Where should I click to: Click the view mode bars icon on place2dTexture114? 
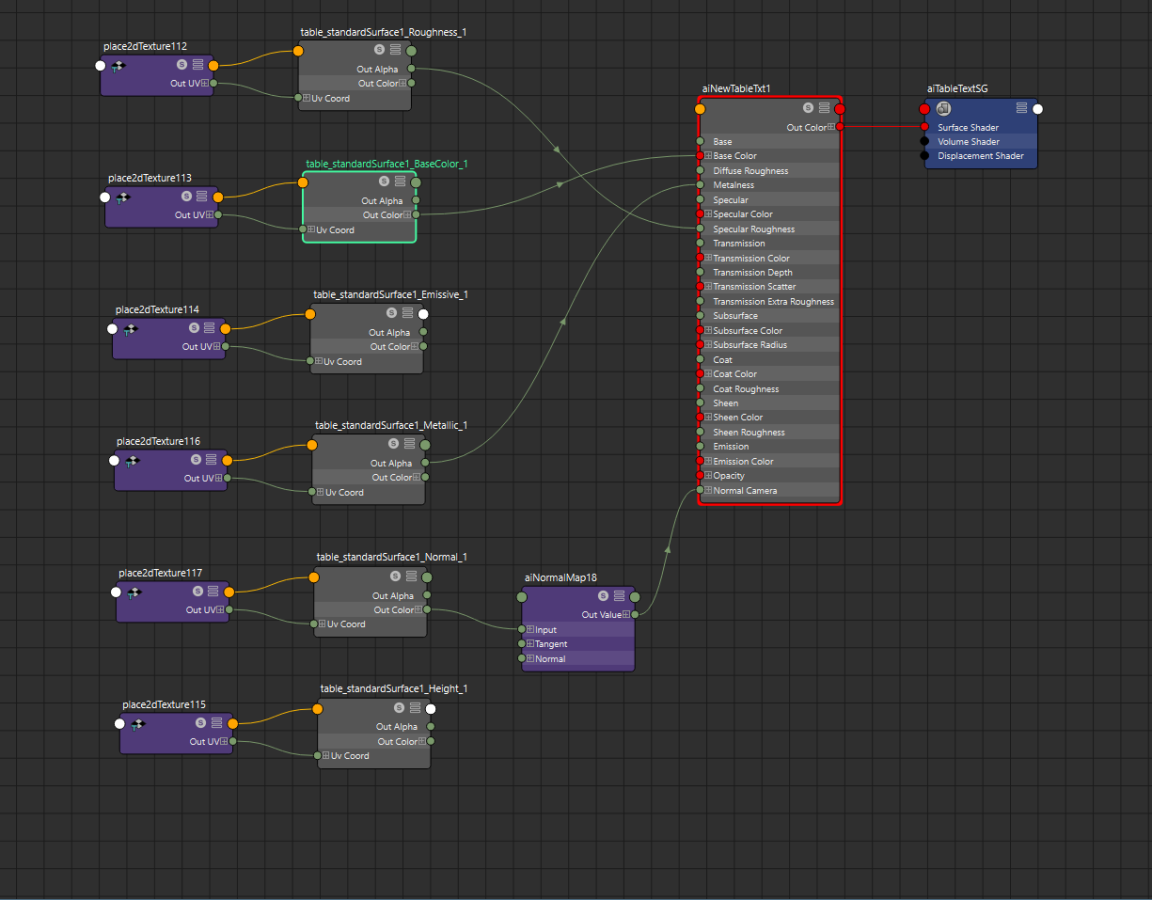tap(209, 328)
